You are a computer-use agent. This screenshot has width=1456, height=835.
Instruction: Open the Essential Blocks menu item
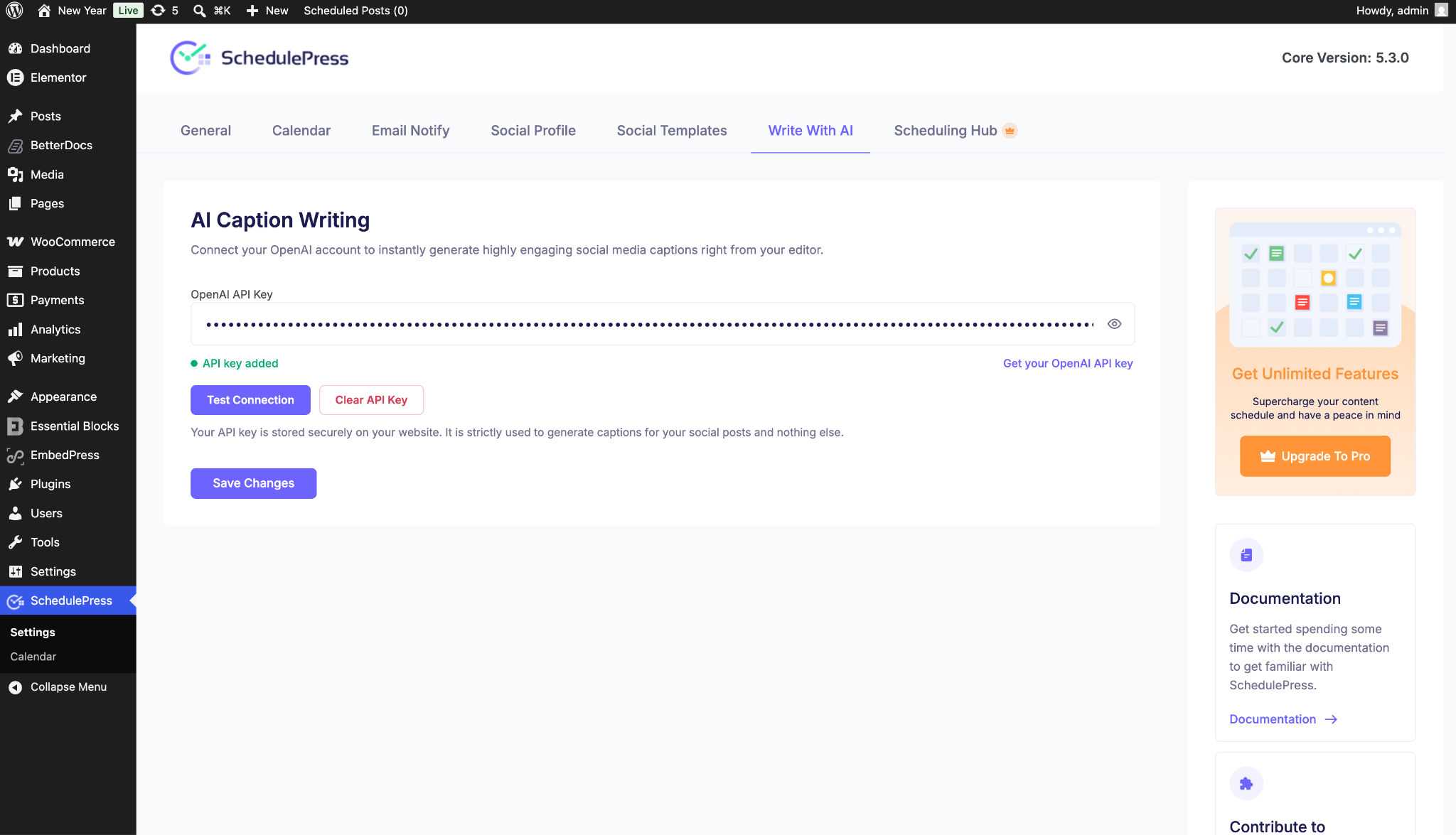68,426
